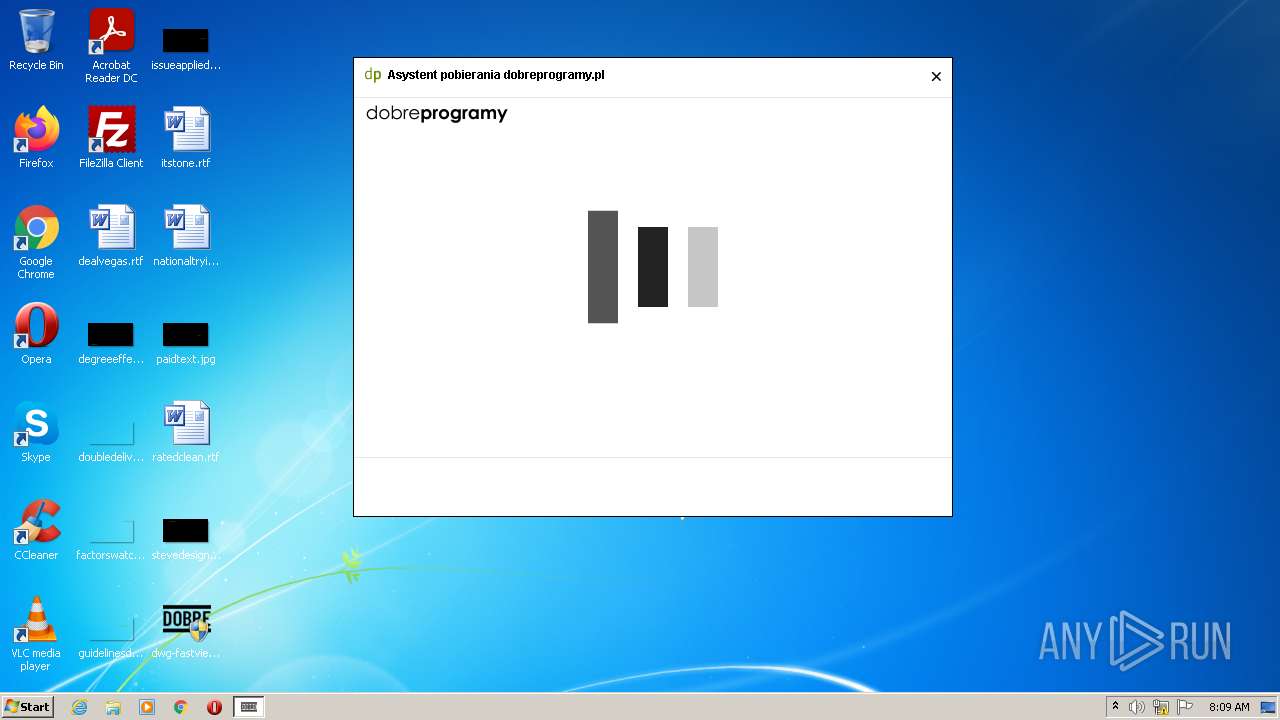The height and width of the screenshot is (720, 1280).
Task: Click the dp icon in title bar
Action: [373, 75]
